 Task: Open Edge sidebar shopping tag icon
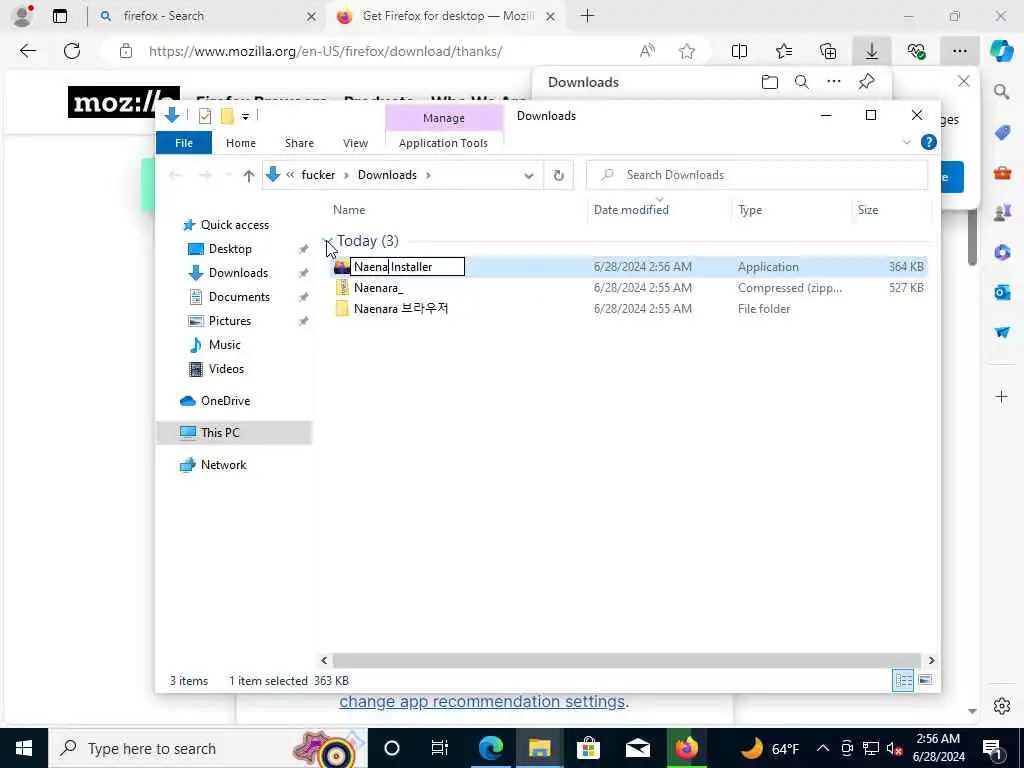click(x=1002, y=133)
